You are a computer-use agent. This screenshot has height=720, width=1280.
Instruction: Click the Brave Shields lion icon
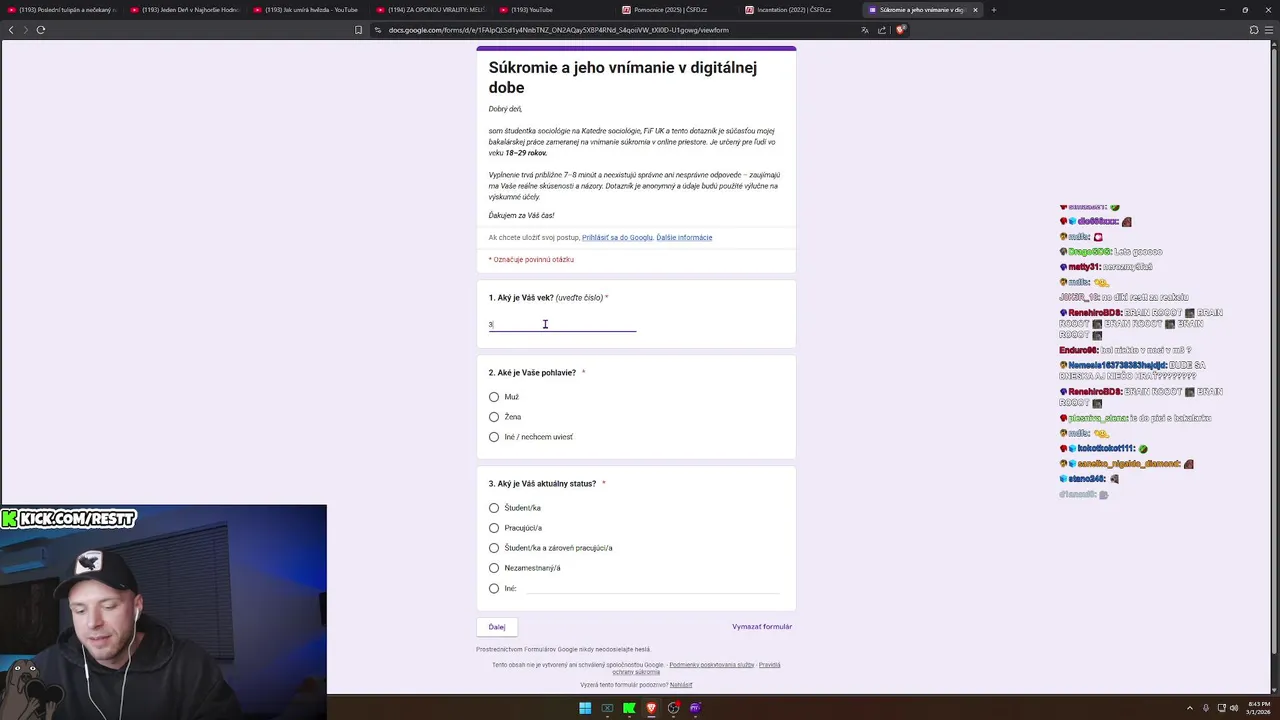pos(900,30)
